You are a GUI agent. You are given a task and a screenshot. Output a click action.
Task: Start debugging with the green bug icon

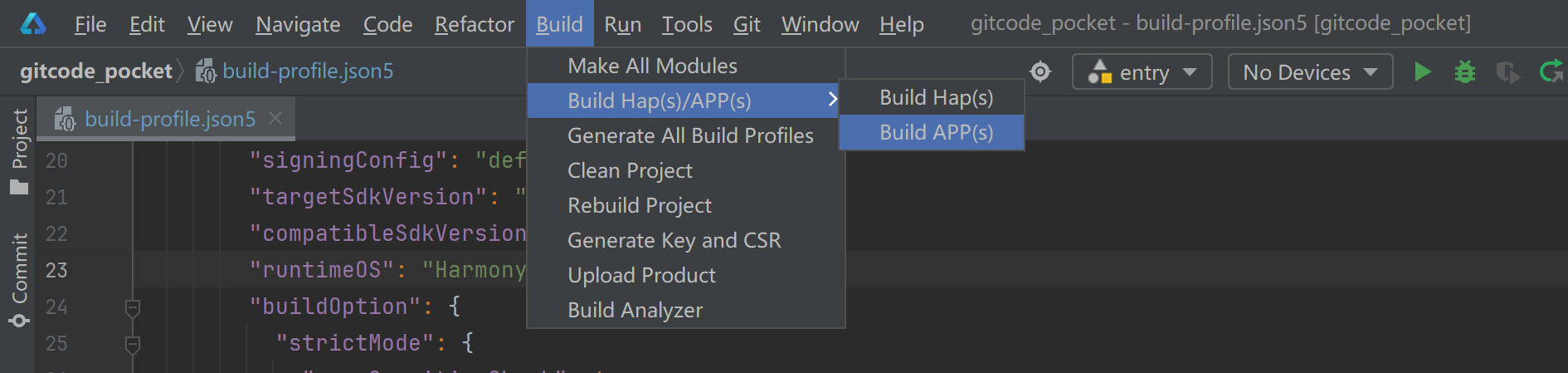(x=1465, y=72)
